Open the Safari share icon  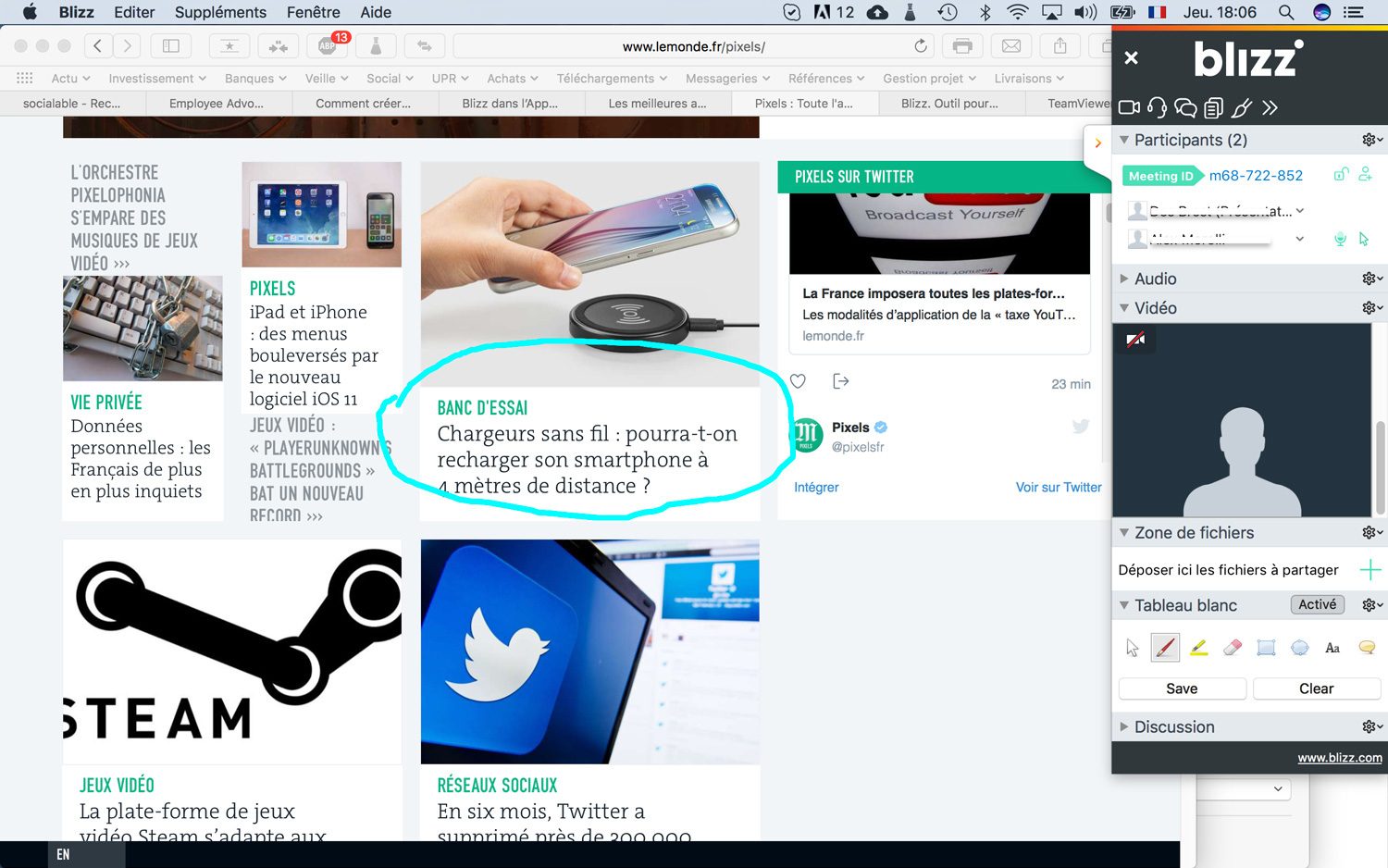pyautogui.click(x=1060, y=46)
